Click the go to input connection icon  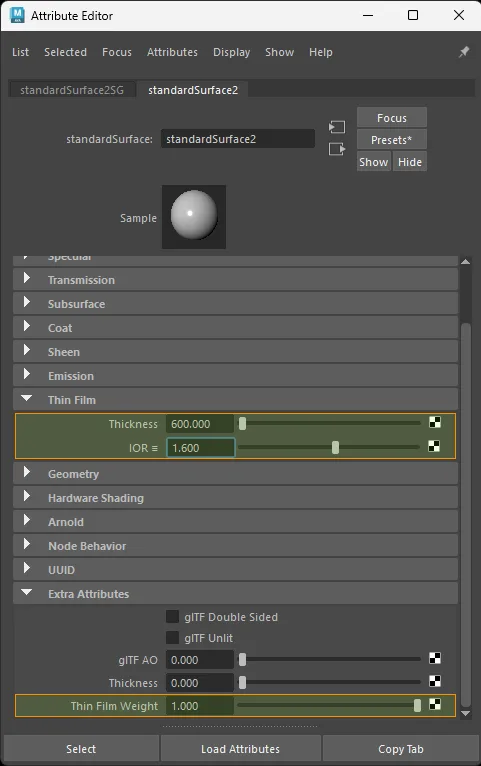[x=337, y=127]
